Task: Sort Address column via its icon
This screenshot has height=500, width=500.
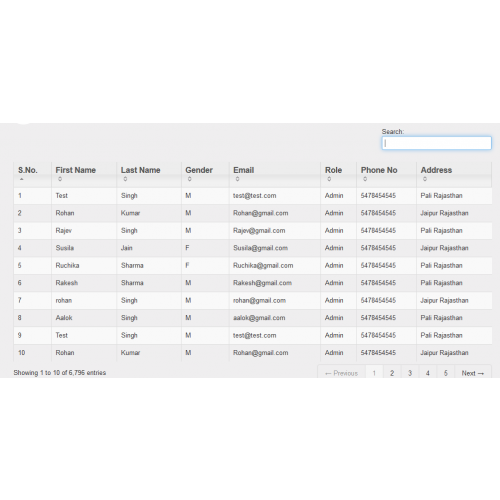Action: tap(425, 179)
